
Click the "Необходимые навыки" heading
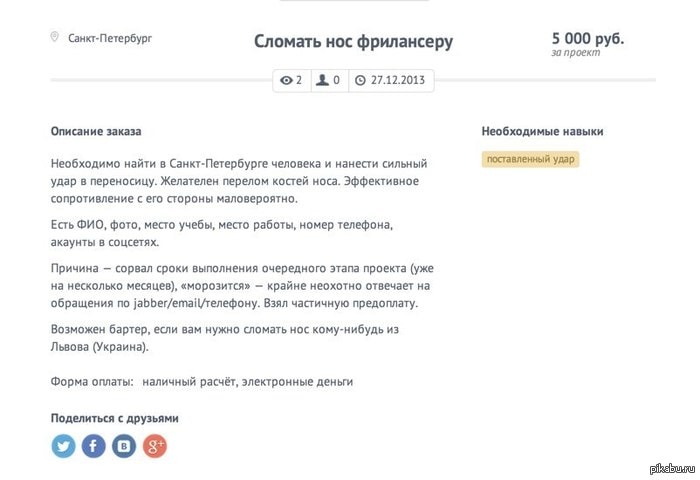click(x=542, y=131)
